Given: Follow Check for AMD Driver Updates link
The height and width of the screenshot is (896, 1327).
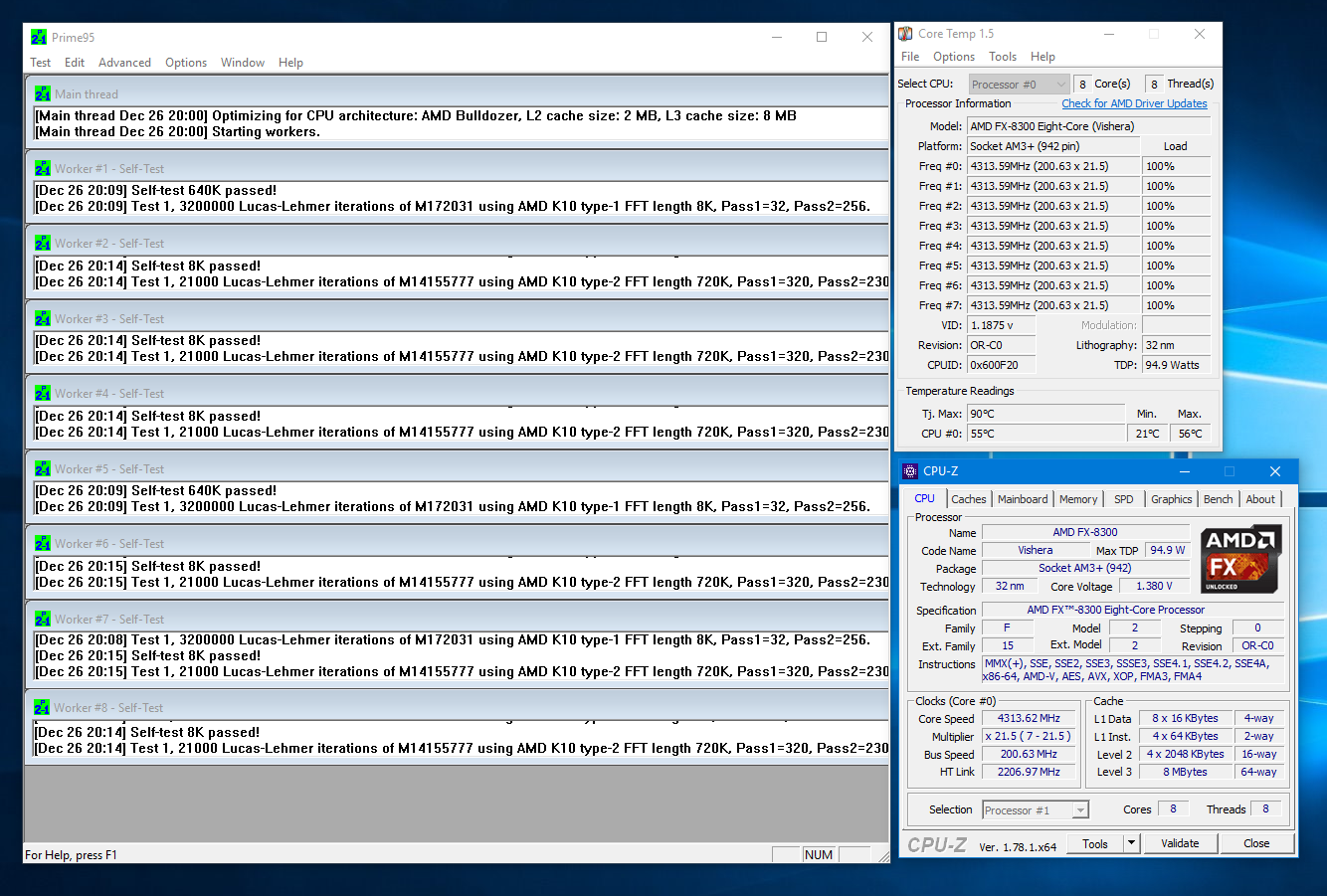Looking at the screenshot, I should click(x=1134, y=103).
